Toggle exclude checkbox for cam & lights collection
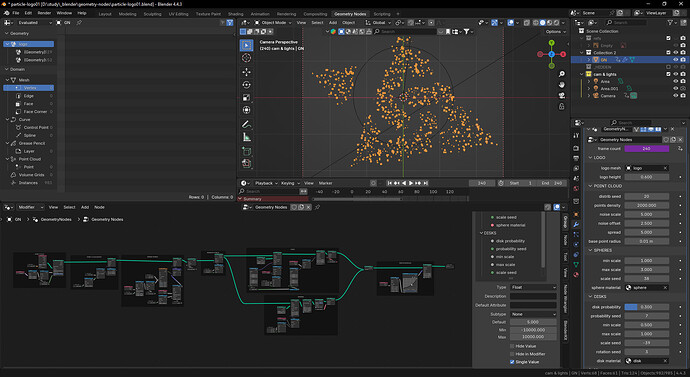 [668, 74]
